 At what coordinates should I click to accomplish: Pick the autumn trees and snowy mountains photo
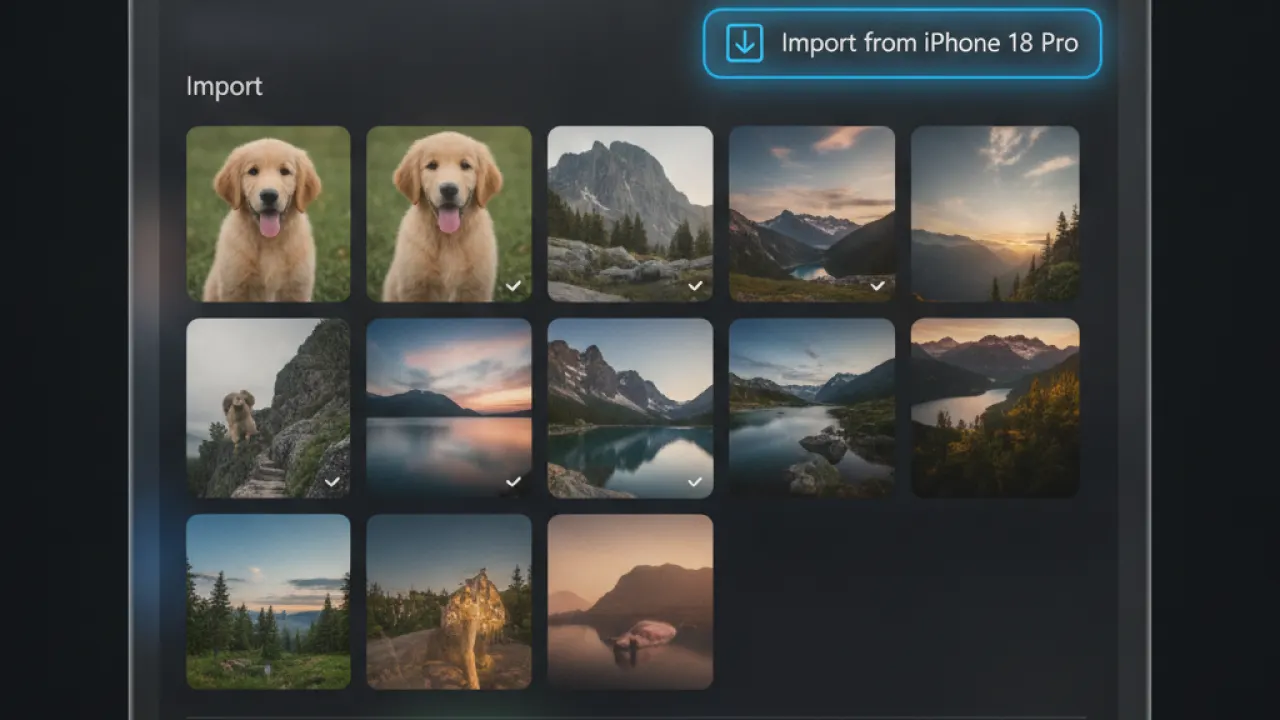pyautogui.click(x=995, y=408)
